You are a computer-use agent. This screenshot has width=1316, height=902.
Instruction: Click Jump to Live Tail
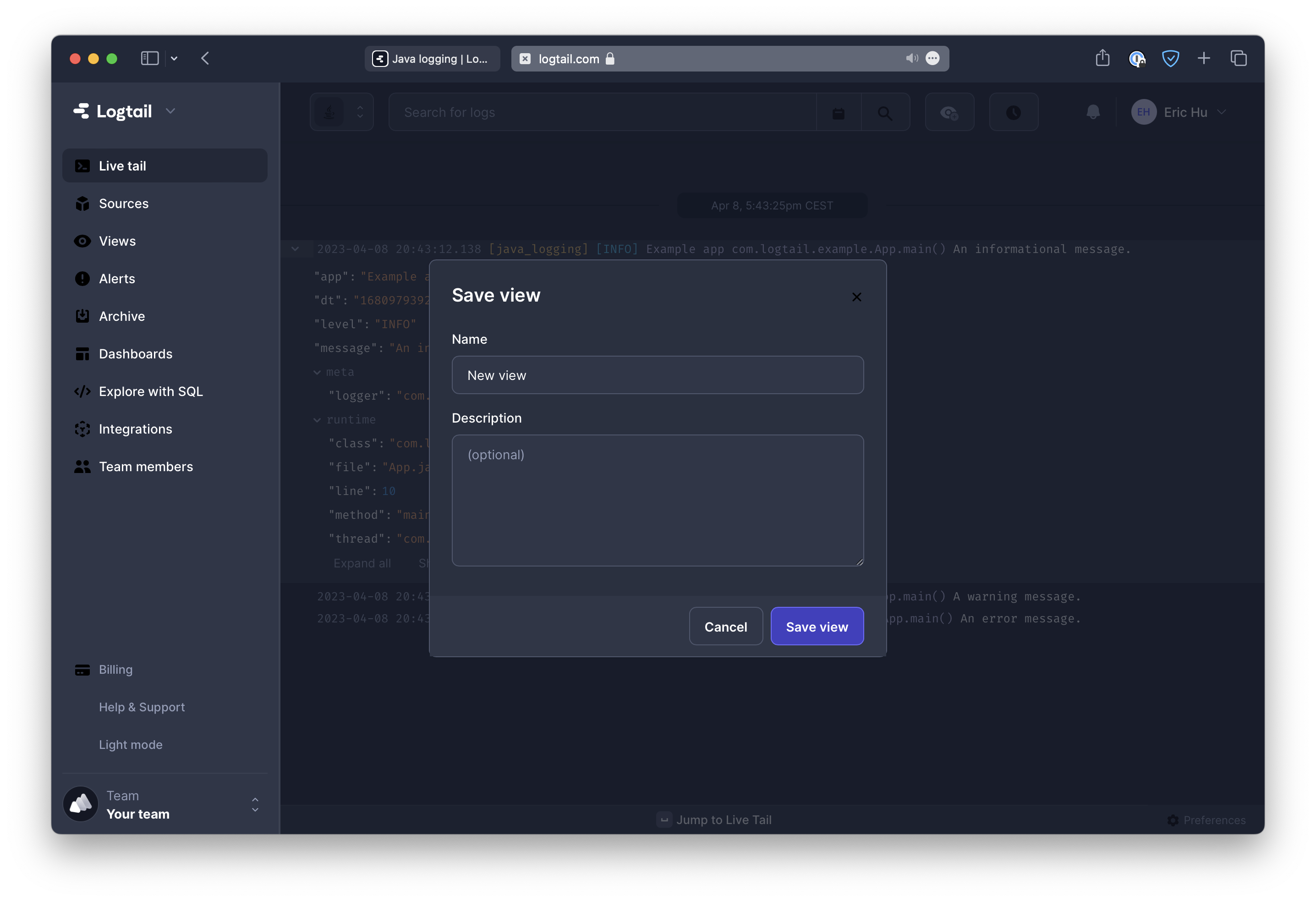pyautogui.click(x=714, y=820)
